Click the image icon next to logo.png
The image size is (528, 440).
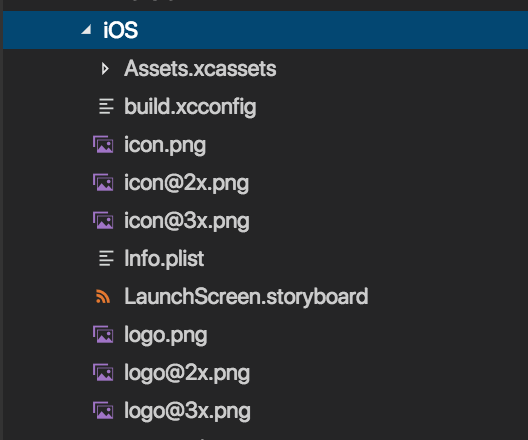103,335
